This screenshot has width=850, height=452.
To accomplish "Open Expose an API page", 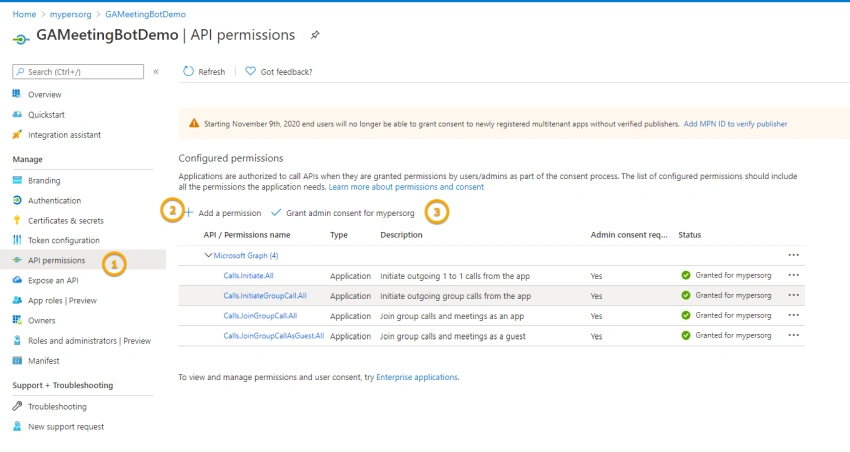I will (x=53, y=280).
